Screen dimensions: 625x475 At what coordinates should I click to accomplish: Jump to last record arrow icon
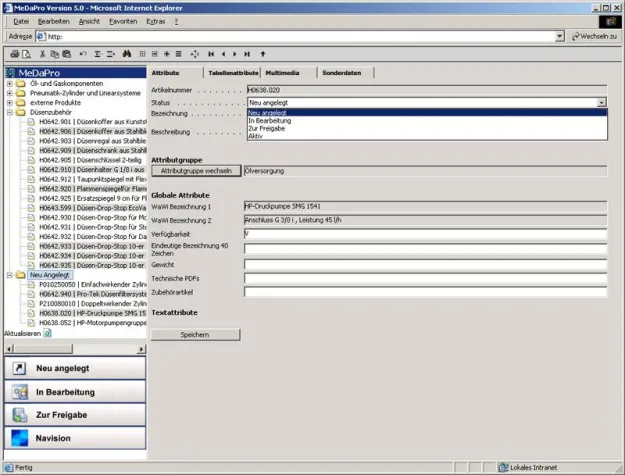coord(249,53)
